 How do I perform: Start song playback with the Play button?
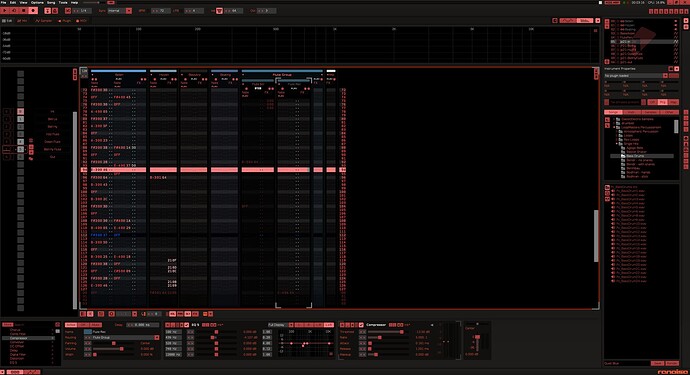point(5,11)
